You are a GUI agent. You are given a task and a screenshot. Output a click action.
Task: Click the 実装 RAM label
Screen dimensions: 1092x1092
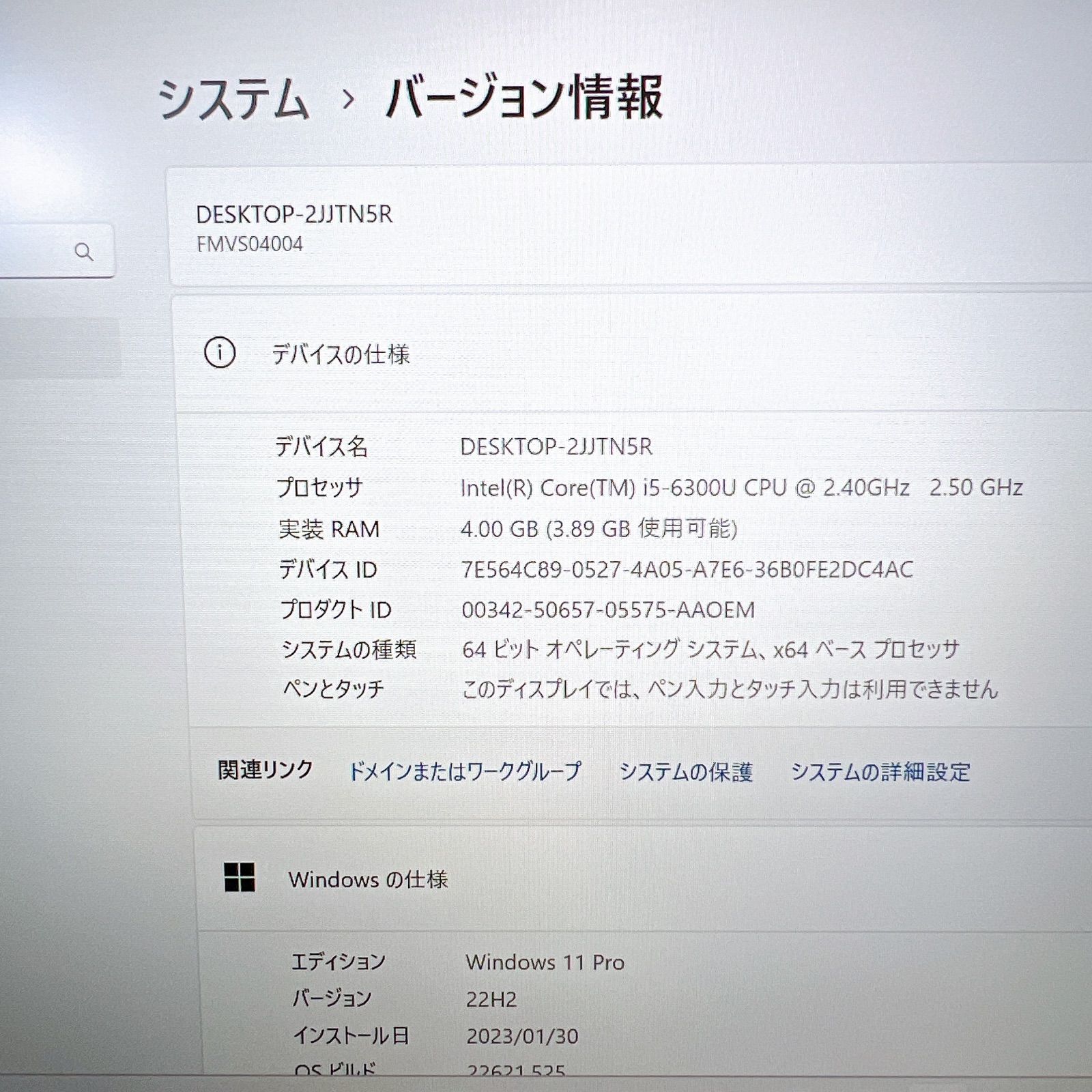pyautogui.click(x=329, y=529)
